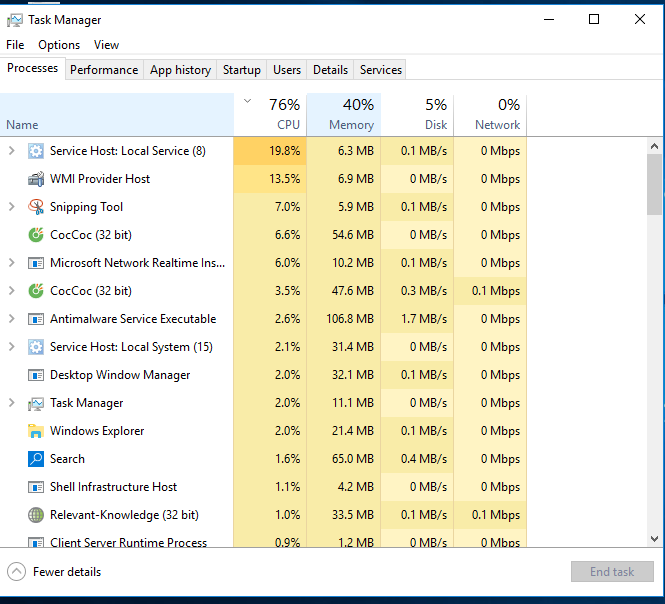Expand Service Host: Local Service (8)

(12, 151)
